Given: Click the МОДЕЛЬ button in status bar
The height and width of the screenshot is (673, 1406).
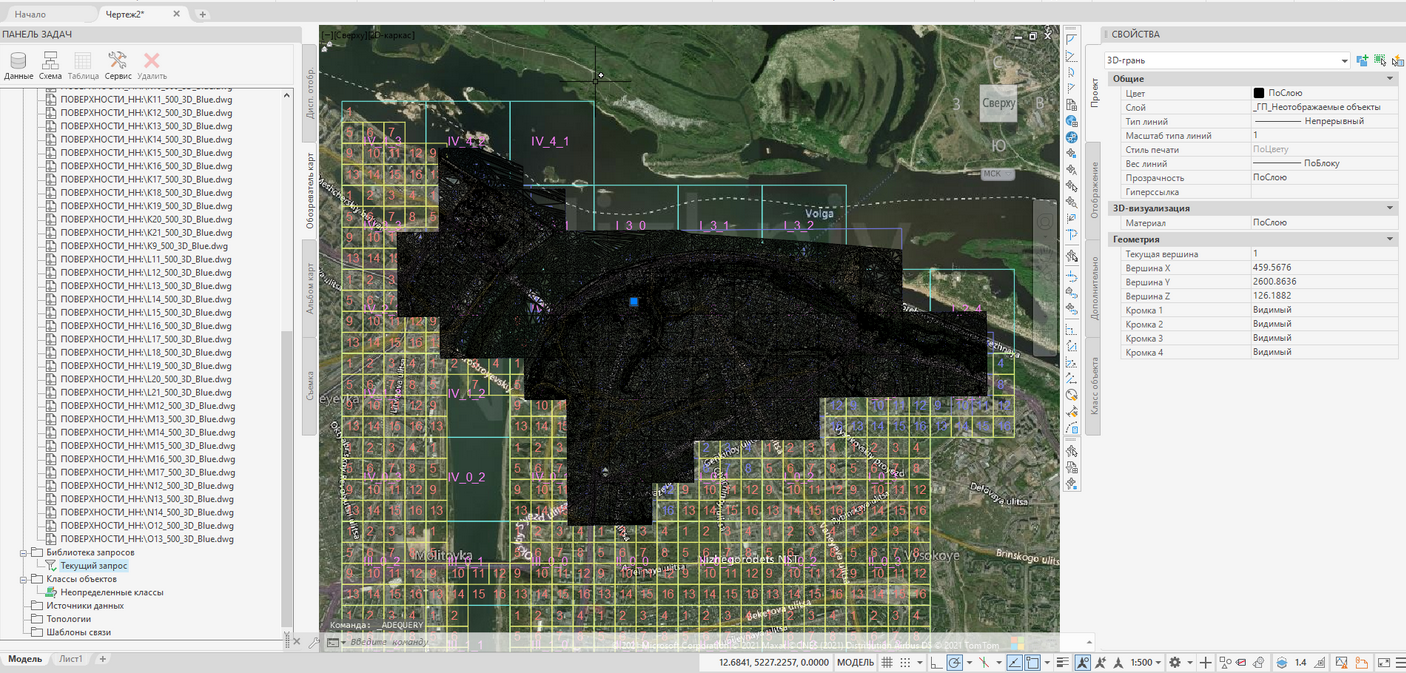Looking at the screenshot, I should click(855, 663).
